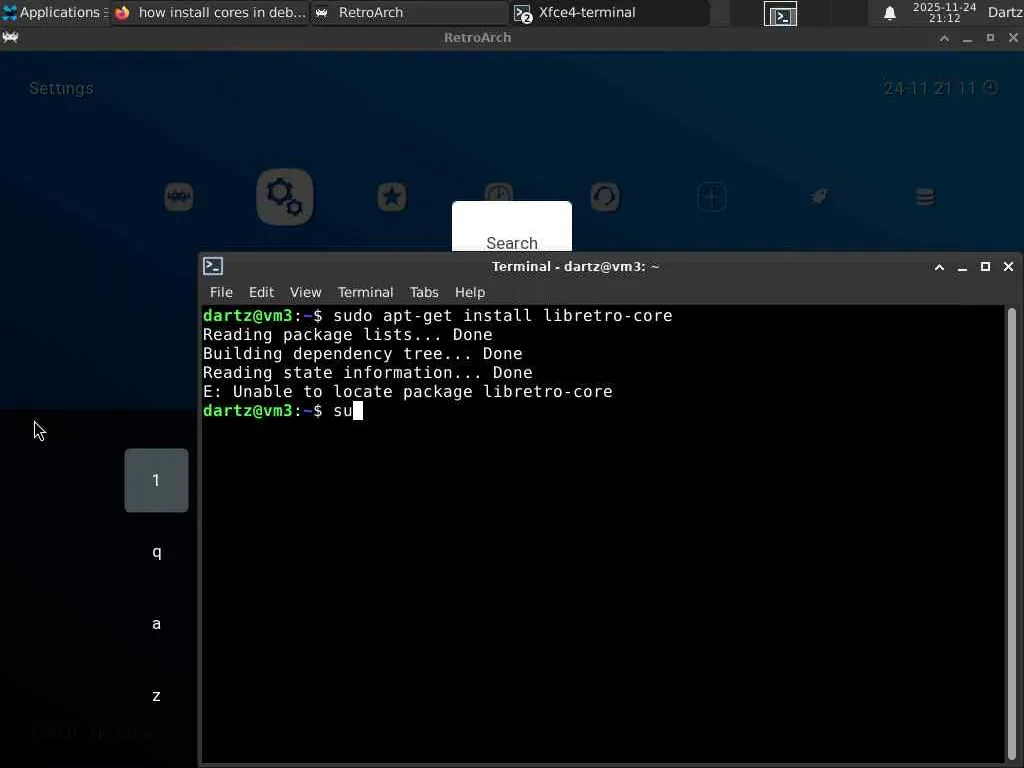Switch to Firefox 'how install cores' taskbar item

pos(210,12)
